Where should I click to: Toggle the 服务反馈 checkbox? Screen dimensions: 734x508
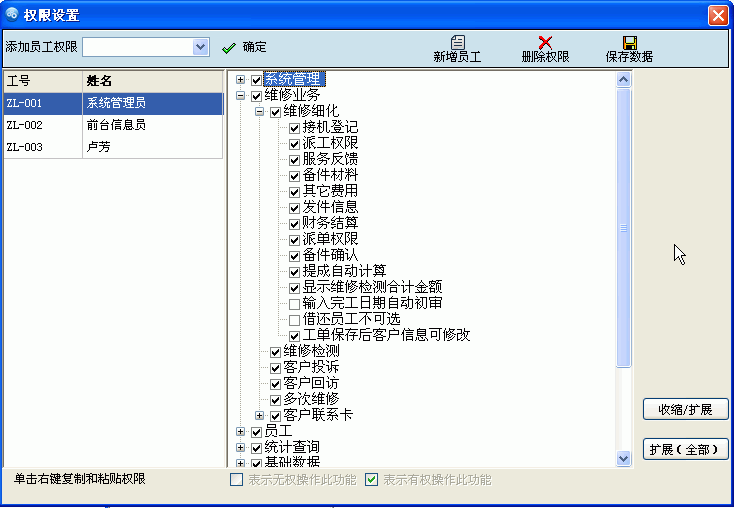pos(294,160)
